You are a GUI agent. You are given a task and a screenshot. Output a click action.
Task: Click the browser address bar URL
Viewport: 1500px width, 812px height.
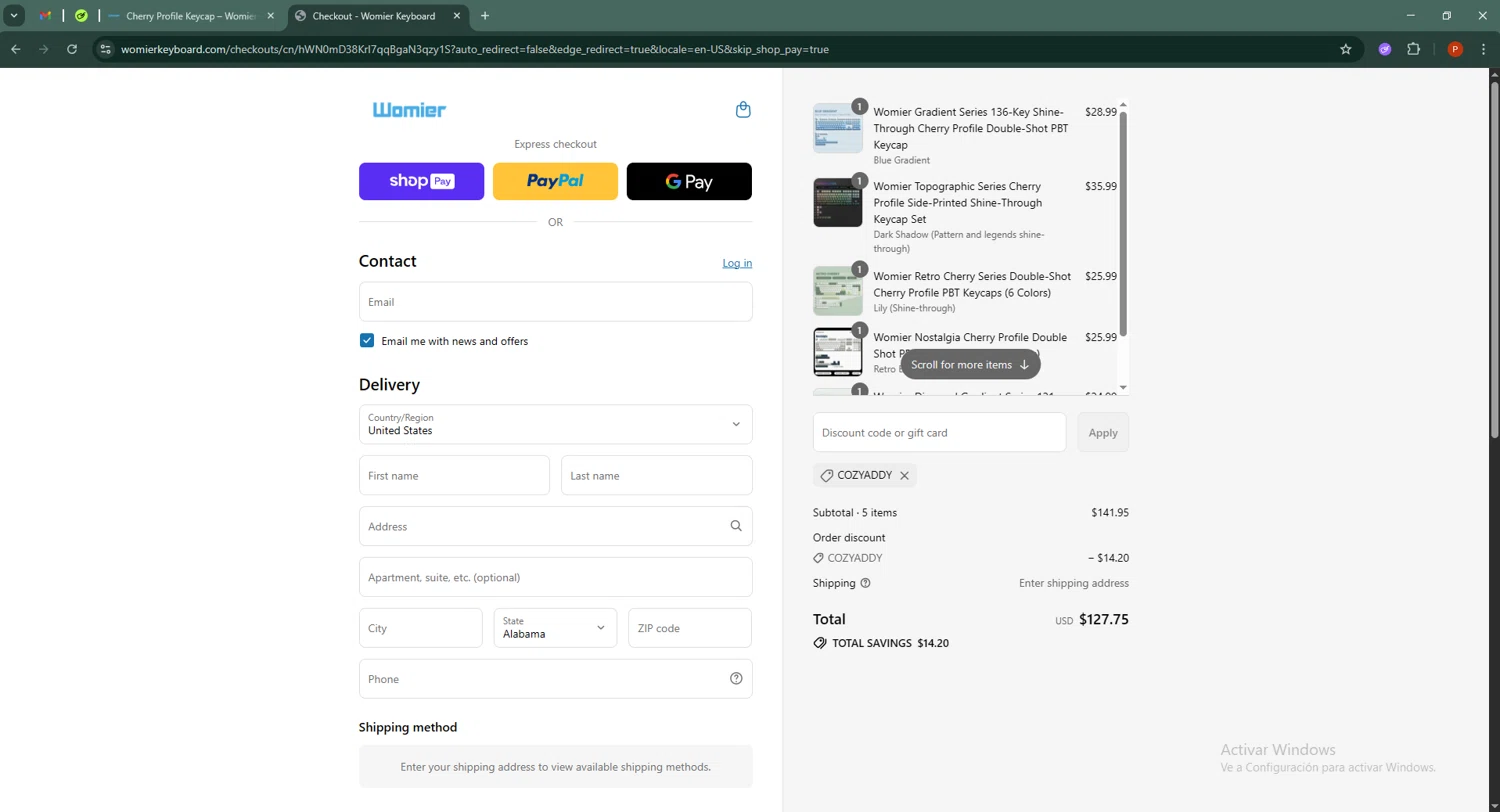pos(474,49)
